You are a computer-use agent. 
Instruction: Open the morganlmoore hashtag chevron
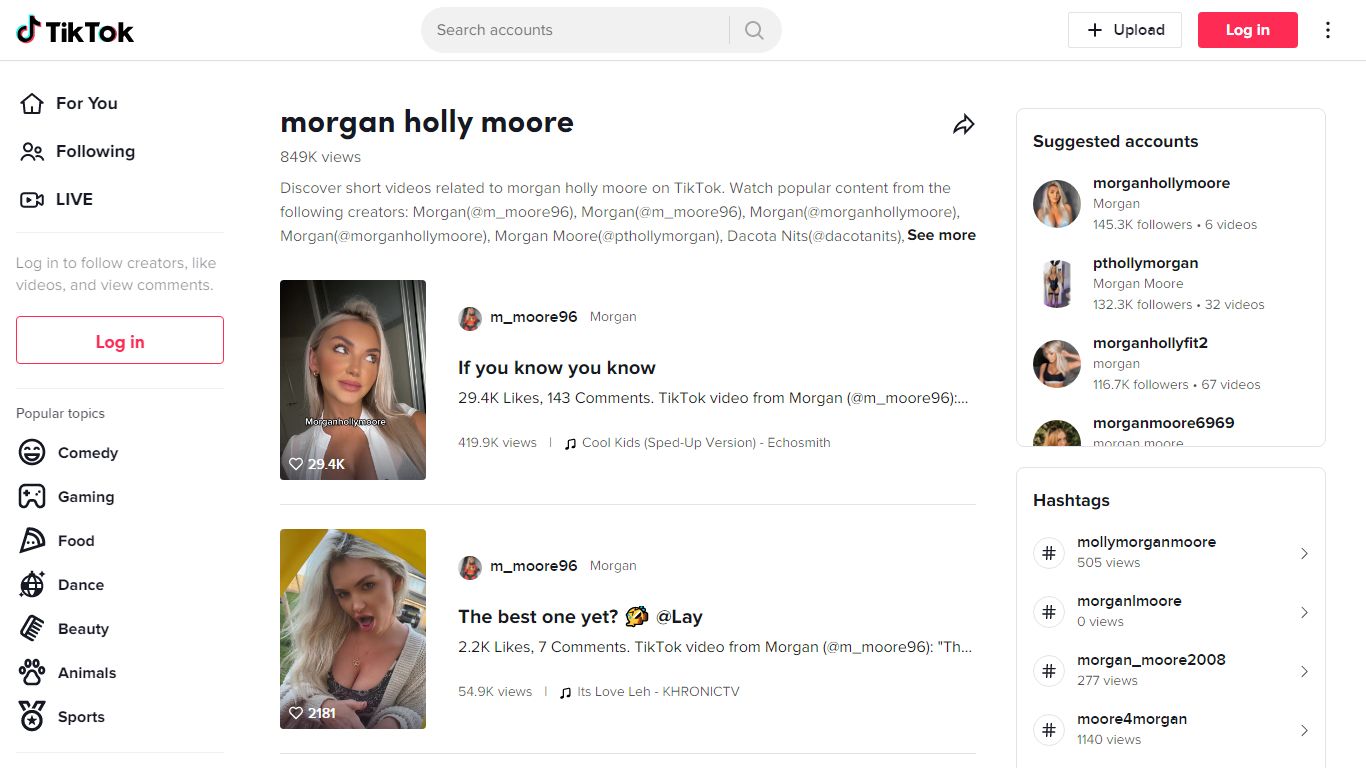pyautogui.click(x=1304, y=612)
